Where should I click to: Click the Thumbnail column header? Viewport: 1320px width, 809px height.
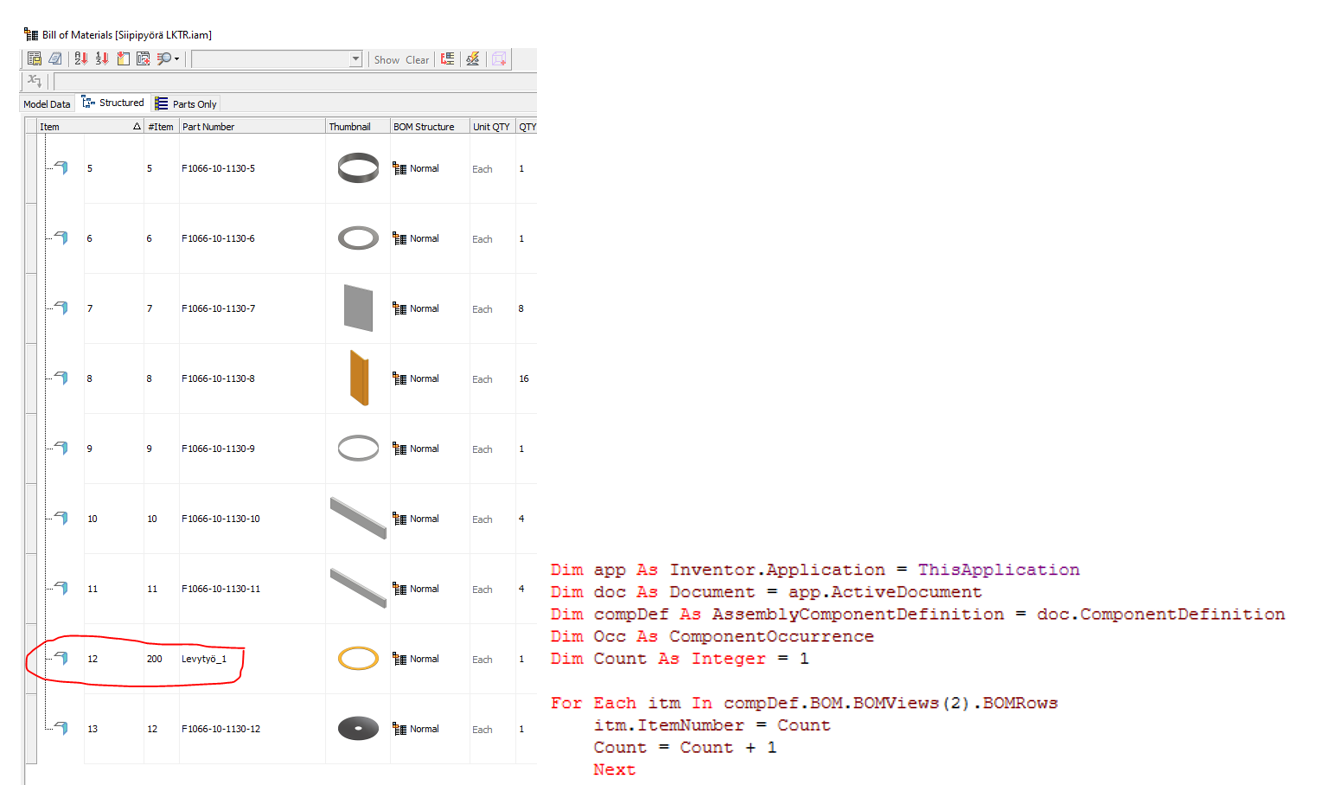358,127
